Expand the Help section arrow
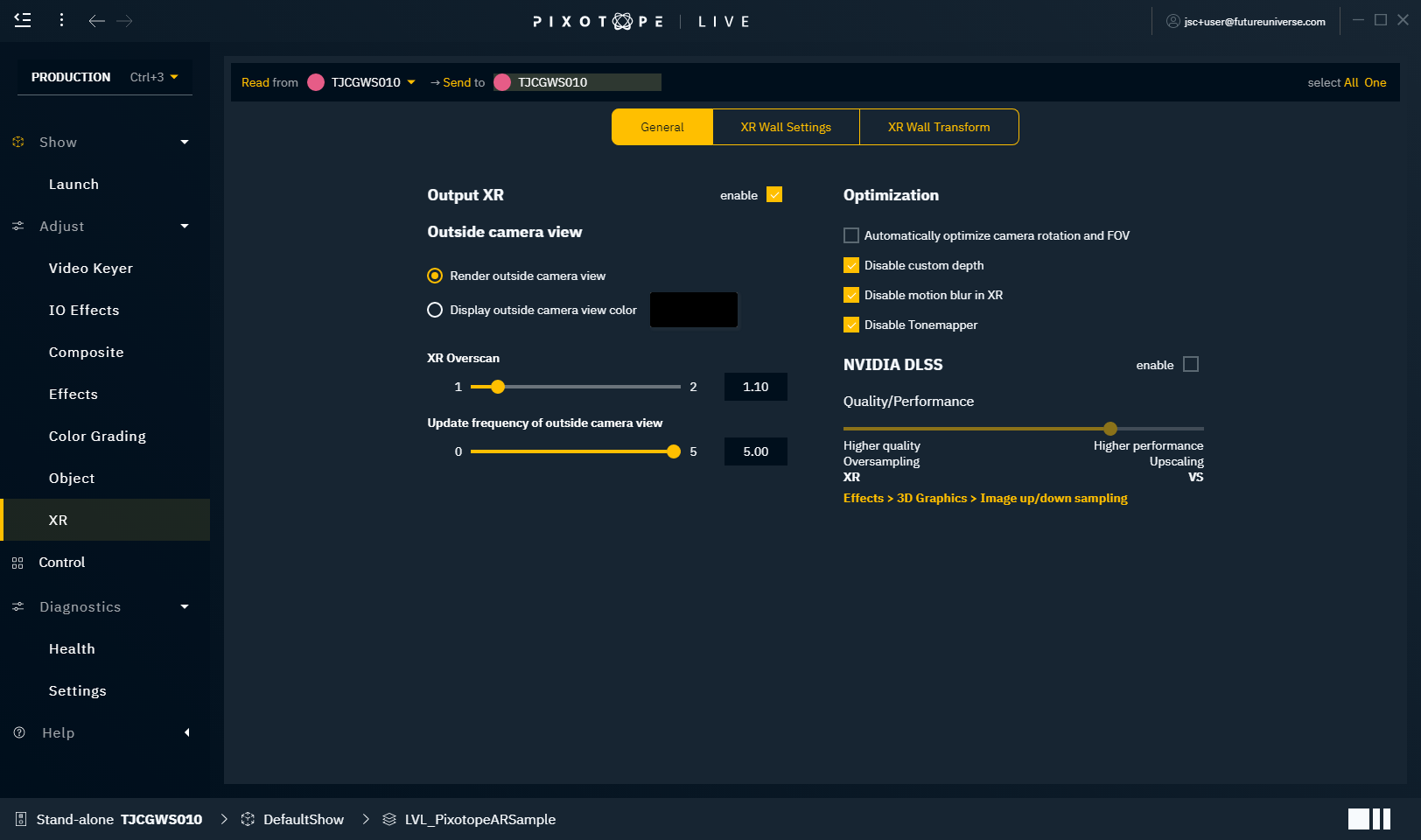The image size is (1421, 840). pos(186,732)
